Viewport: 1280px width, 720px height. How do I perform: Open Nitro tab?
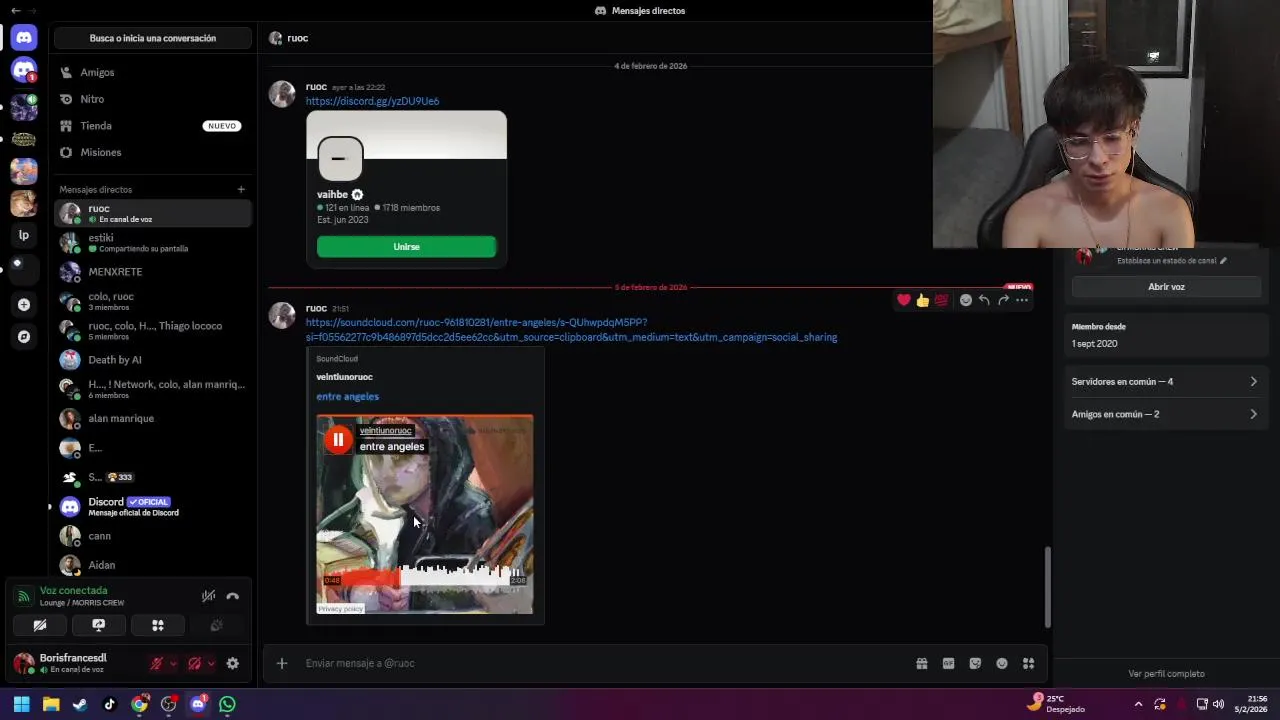tap(152, 99)
